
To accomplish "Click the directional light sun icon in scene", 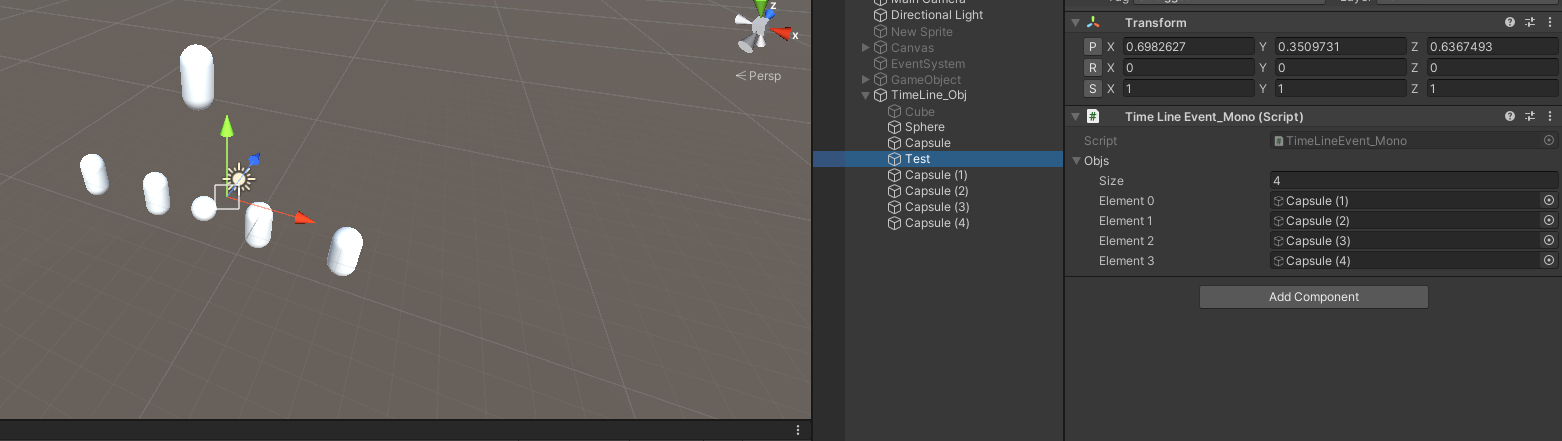I will click(239, 179).
